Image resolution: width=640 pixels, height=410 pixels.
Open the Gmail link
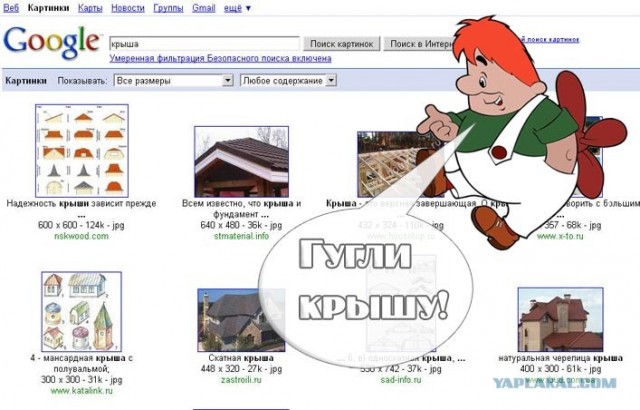tap(204, 8)
